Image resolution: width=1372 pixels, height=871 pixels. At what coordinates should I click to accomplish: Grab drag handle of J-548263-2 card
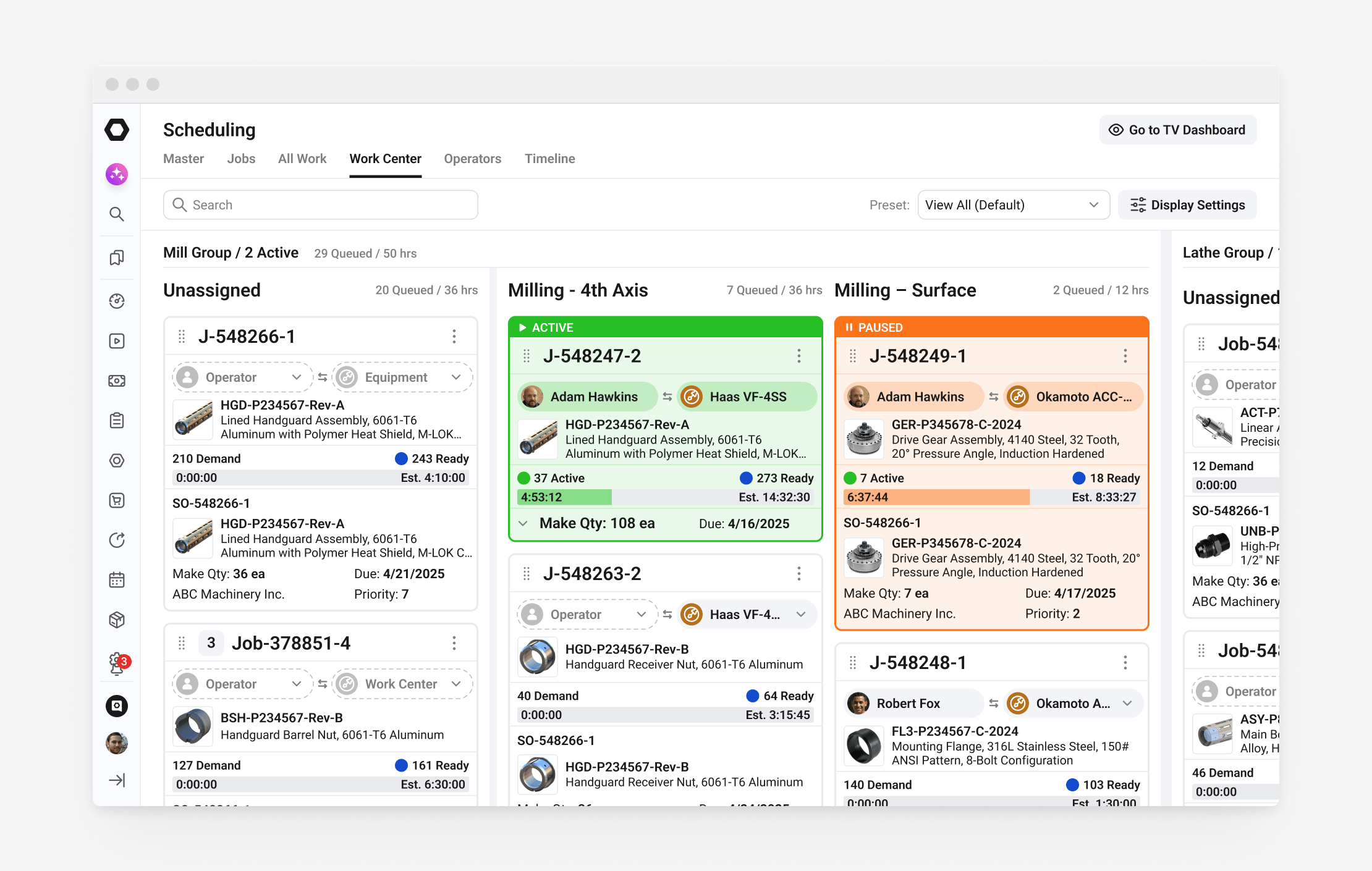tap(527, 574)
